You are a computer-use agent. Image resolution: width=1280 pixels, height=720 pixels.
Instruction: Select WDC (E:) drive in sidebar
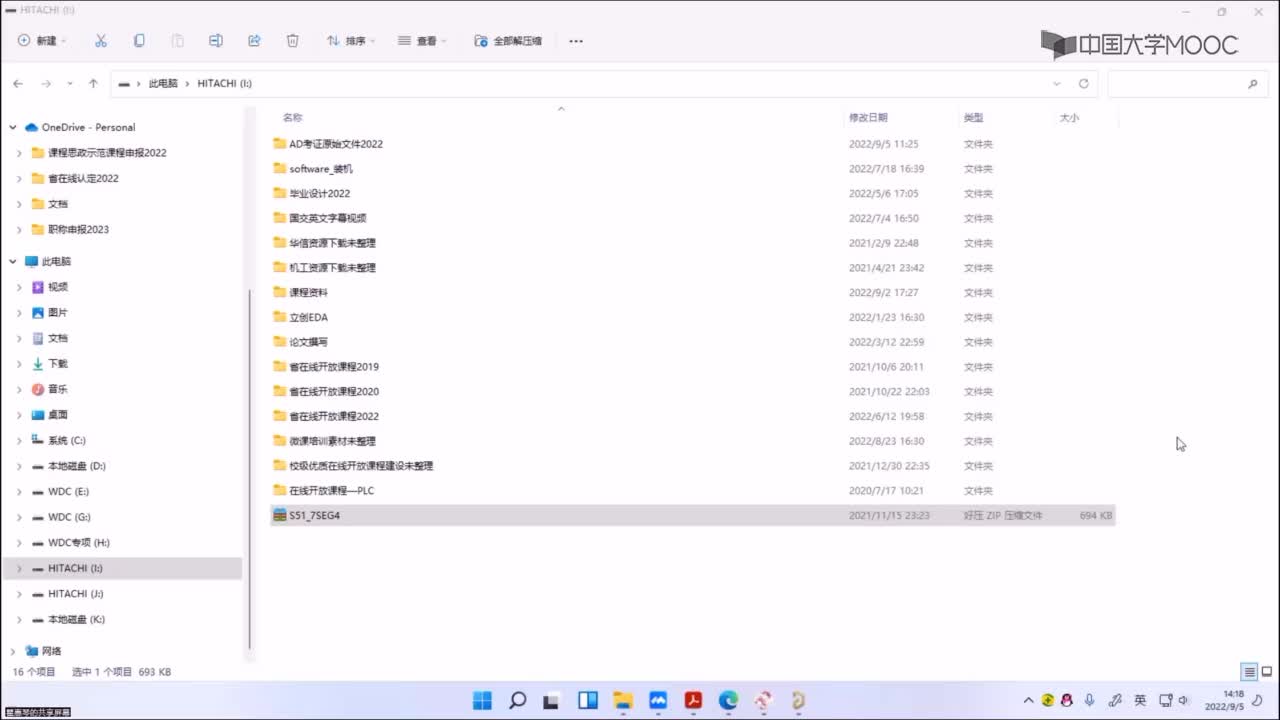point(68,492)
